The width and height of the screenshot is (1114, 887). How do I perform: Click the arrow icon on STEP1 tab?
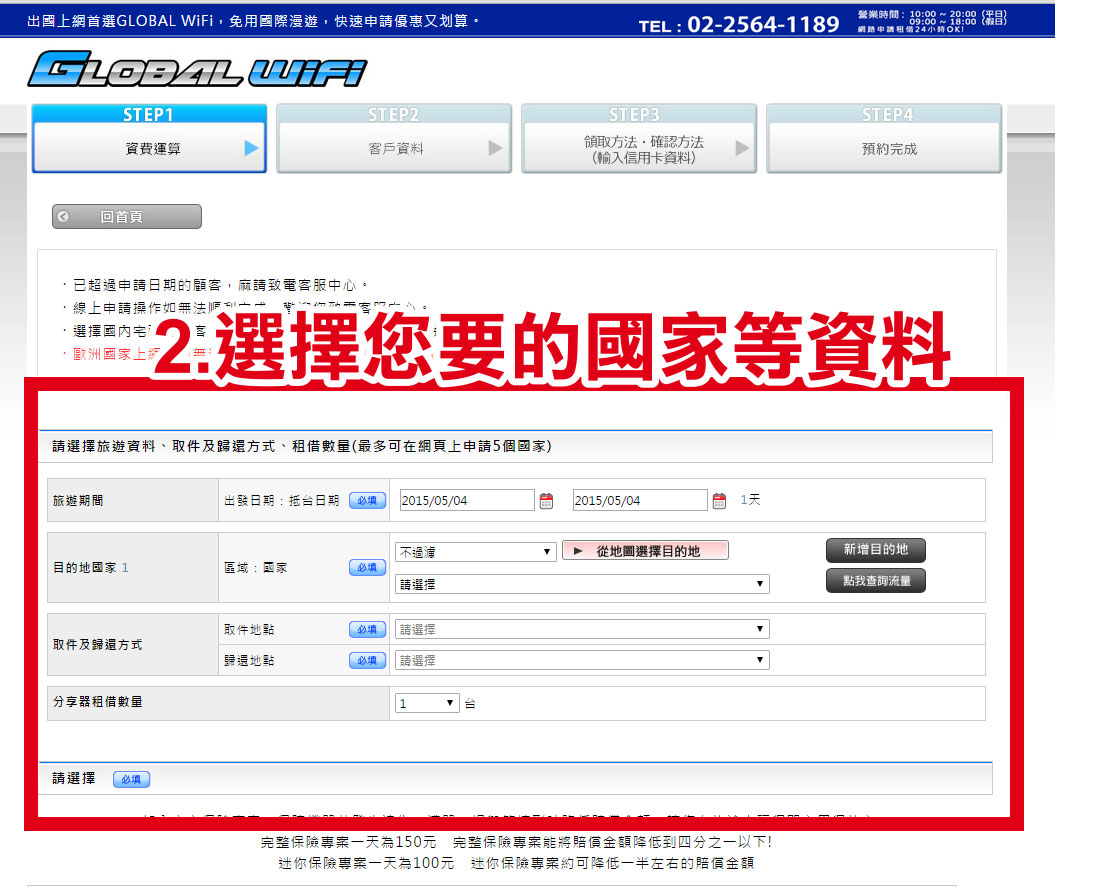click(251, 148)
